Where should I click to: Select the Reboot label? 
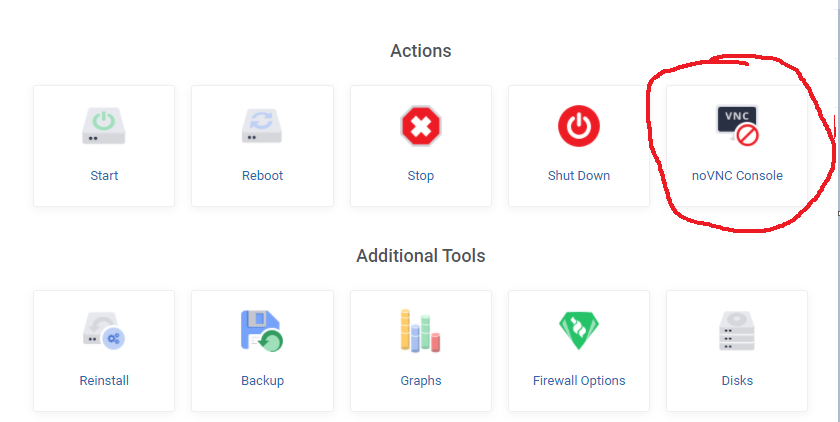click(262, 176)
